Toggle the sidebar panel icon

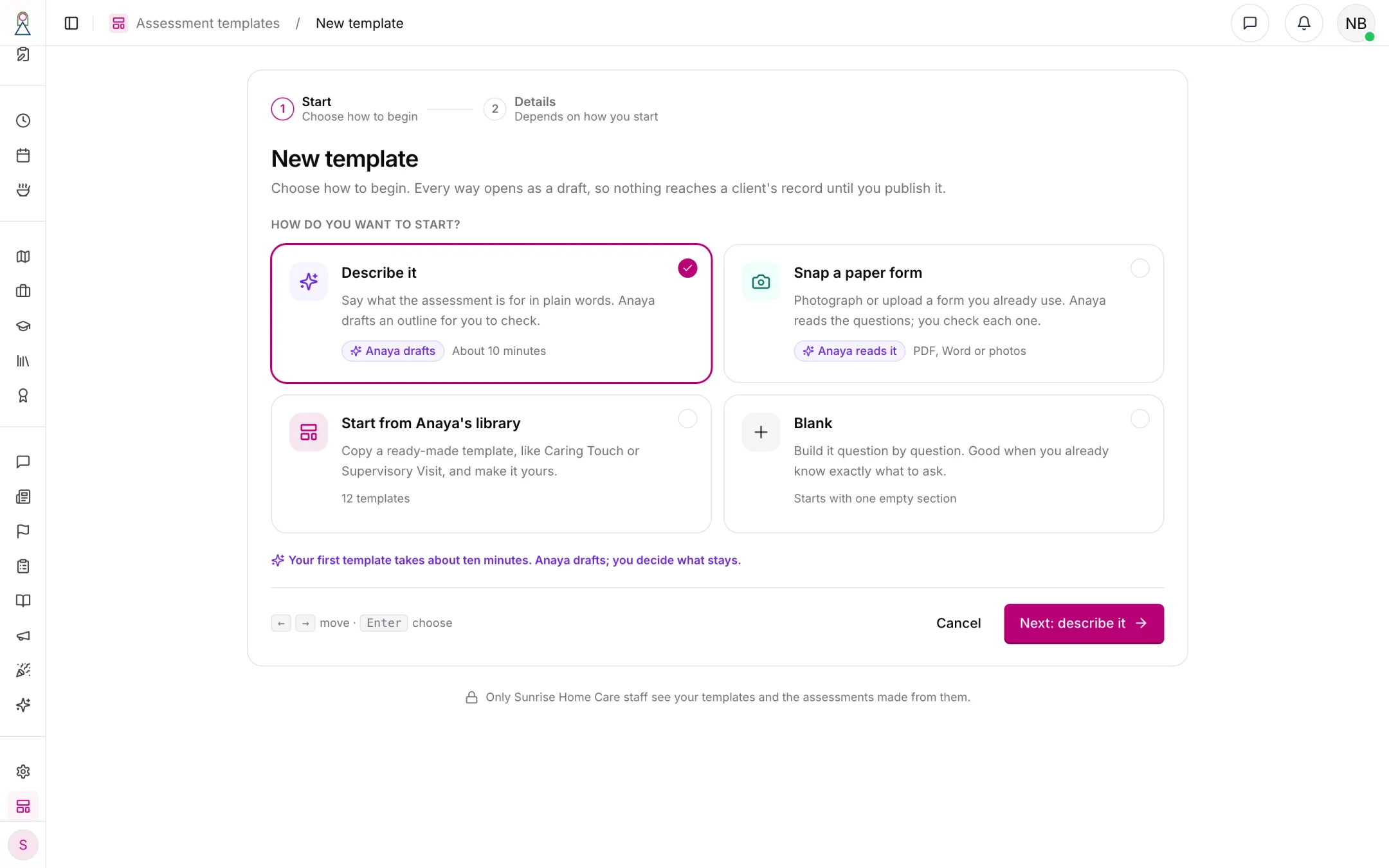pos(71,23)
